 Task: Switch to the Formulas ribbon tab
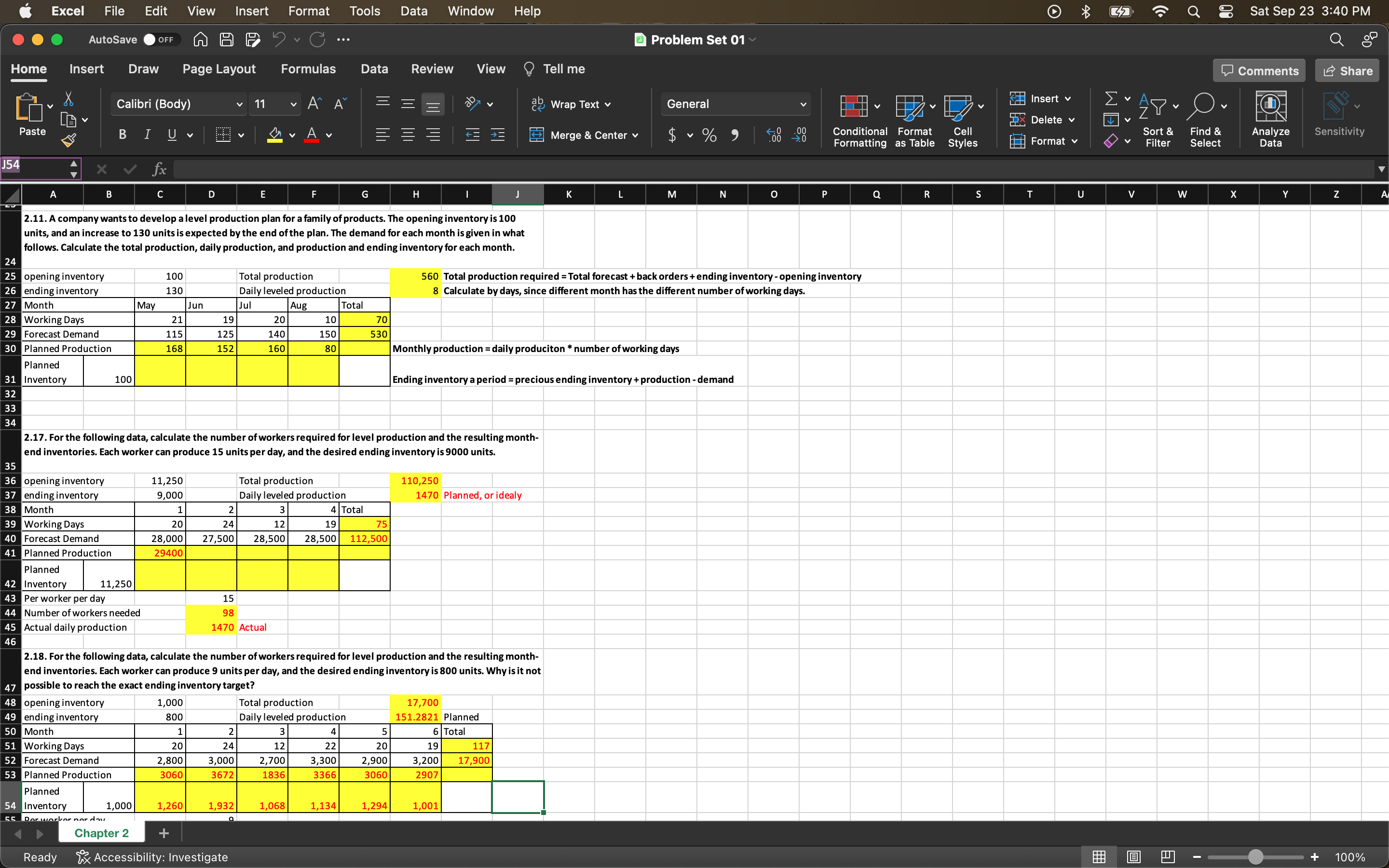point(308,69)
